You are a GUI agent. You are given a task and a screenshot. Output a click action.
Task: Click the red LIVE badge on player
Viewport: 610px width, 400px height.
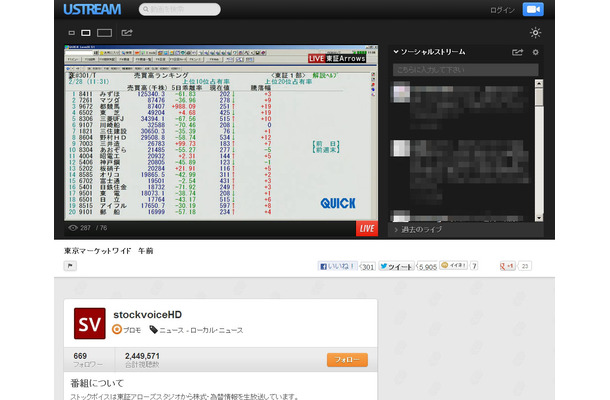tap(367, 228)
